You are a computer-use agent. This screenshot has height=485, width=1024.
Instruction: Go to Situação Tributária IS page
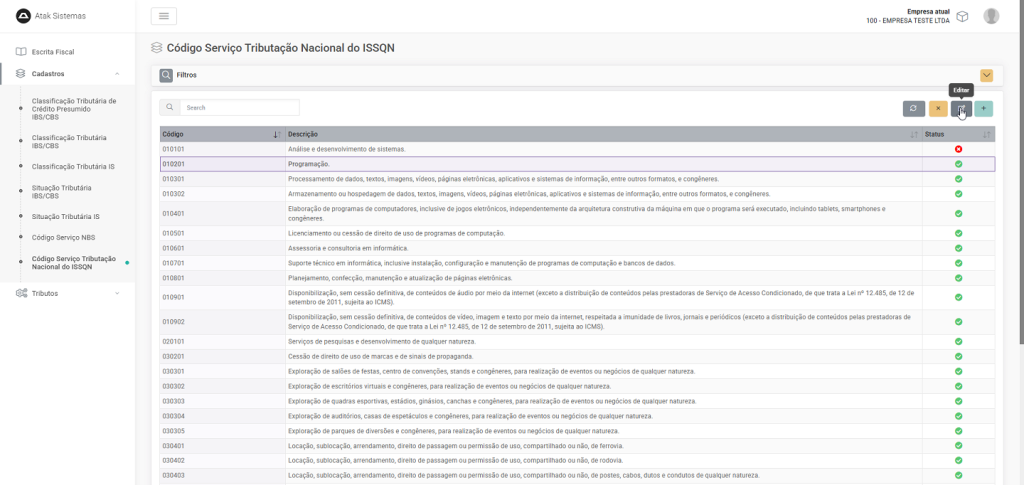click(65, 216)
